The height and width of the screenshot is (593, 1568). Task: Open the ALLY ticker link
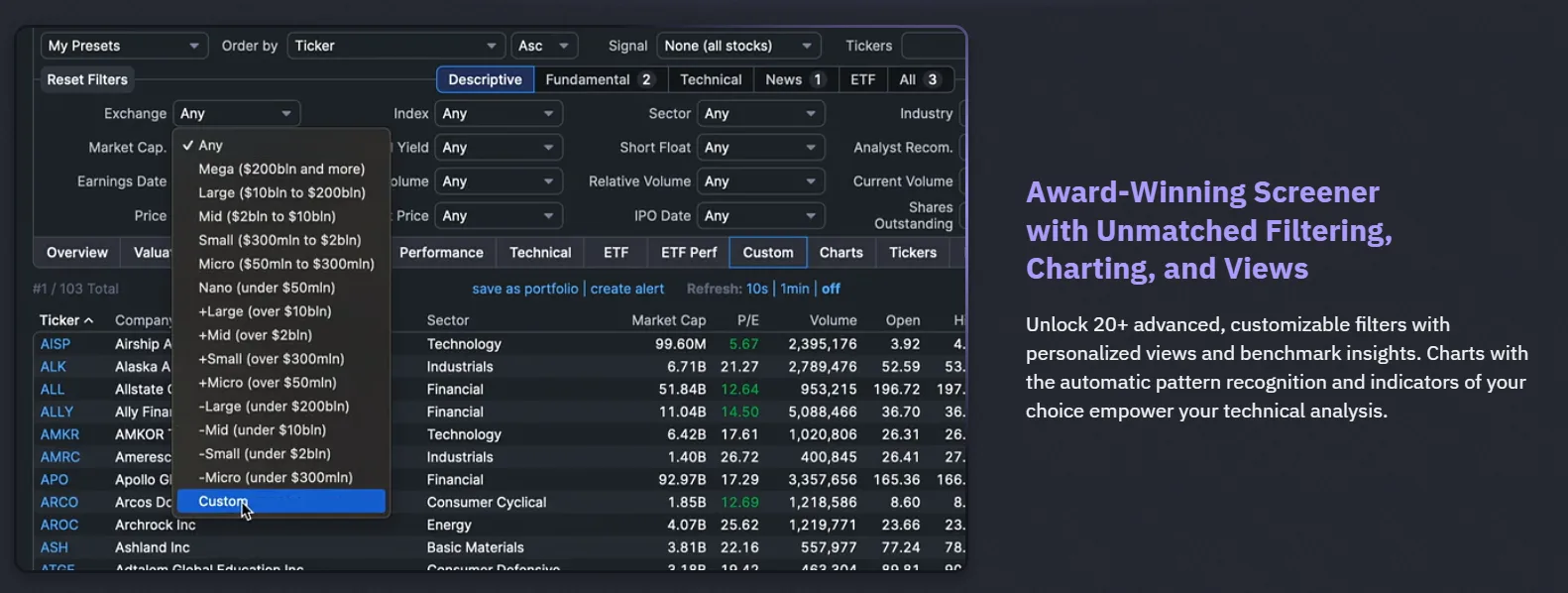click(x=56, y=412)
